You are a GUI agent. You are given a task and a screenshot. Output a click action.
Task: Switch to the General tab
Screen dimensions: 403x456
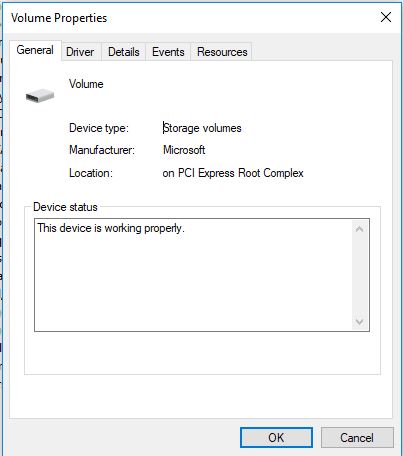35,50
